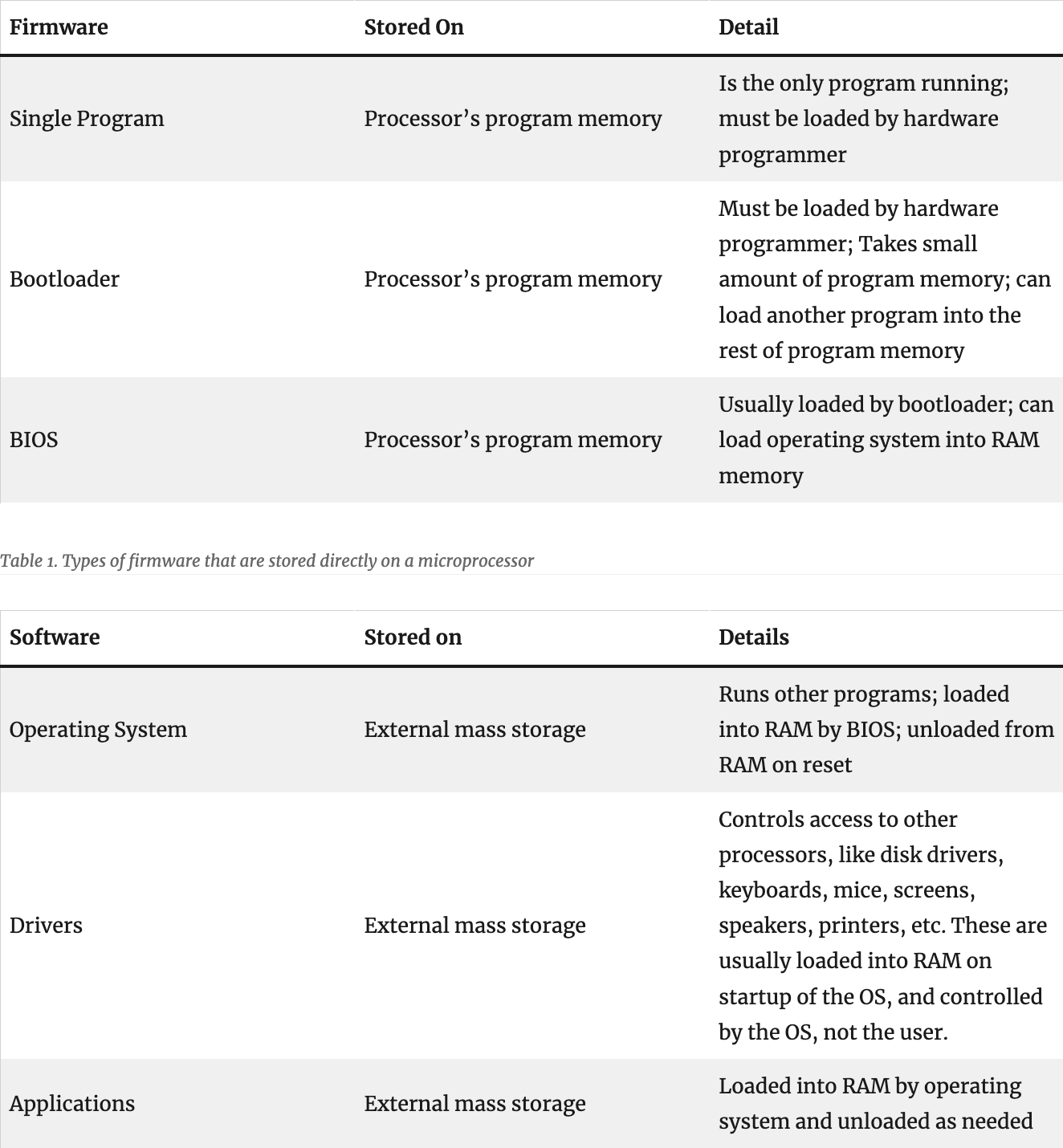The image size is (1063, 1148).
Task: Click Processor's program memory in BIOS row
Action: pos(513,440)
